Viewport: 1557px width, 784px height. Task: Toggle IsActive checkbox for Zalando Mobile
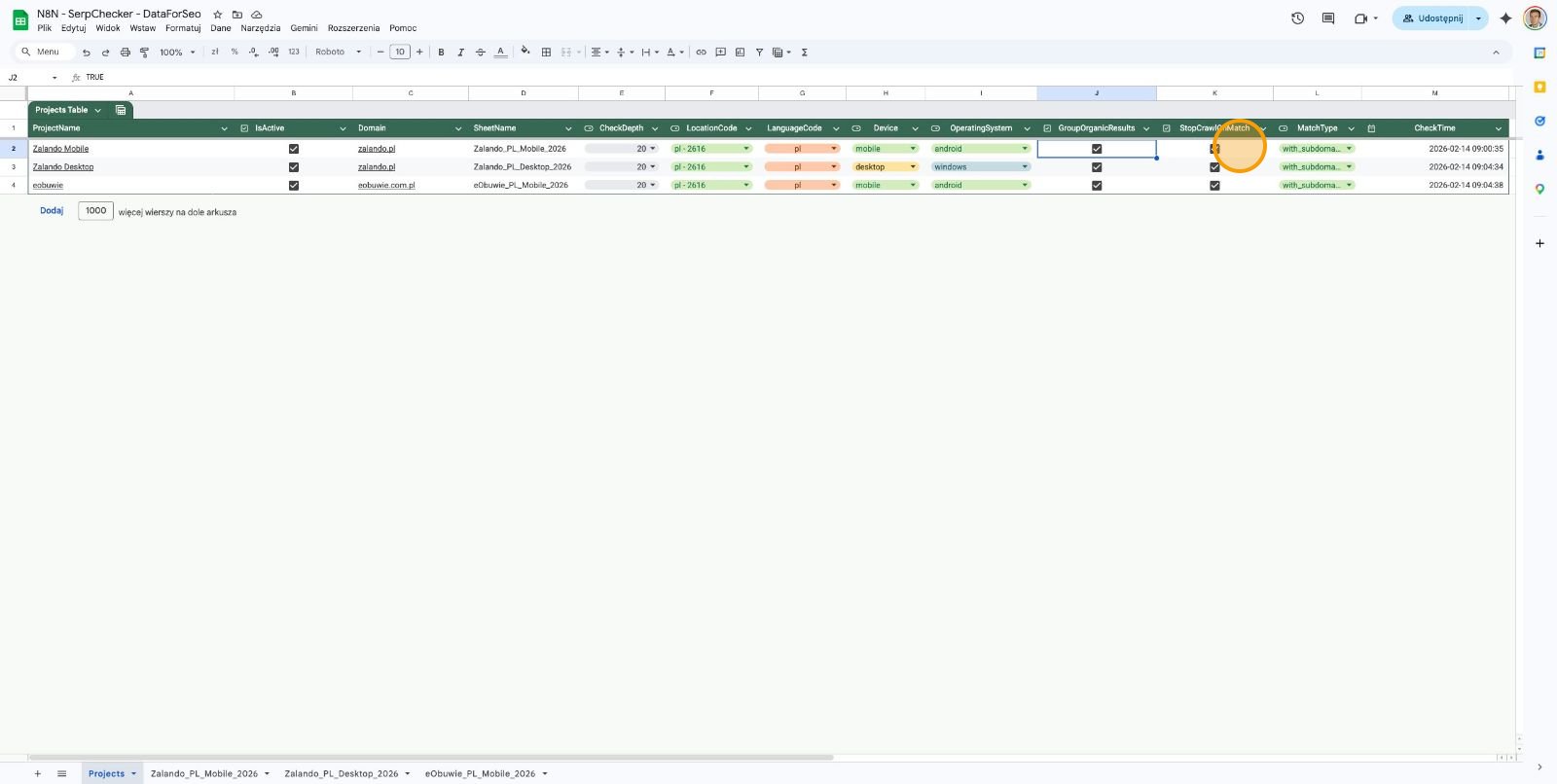294,149
